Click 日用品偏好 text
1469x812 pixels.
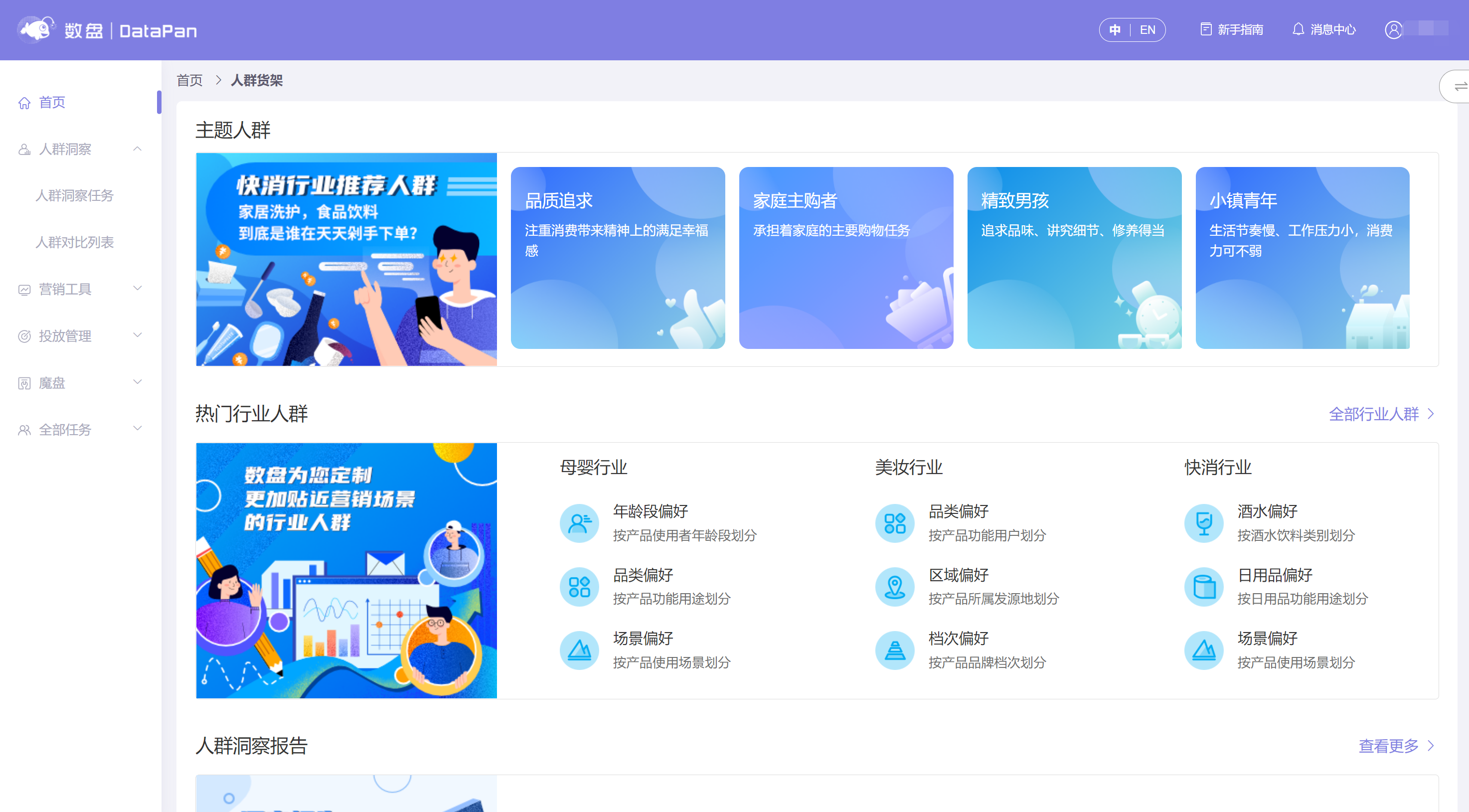pyautogui.click(x=1275, y=575)
